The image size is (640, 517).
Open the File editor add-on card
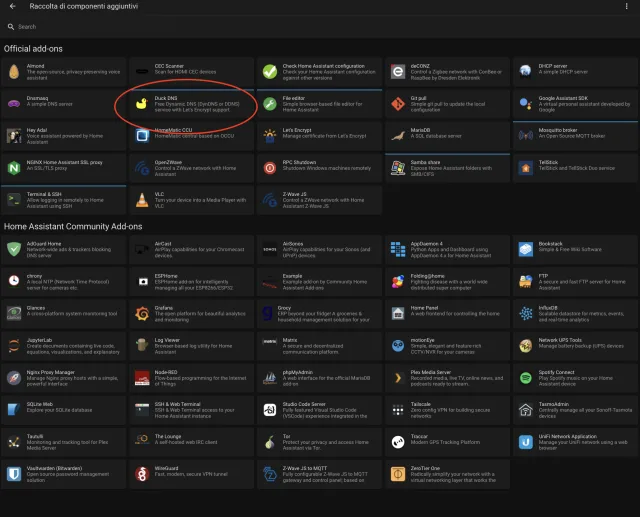point(320,103)
